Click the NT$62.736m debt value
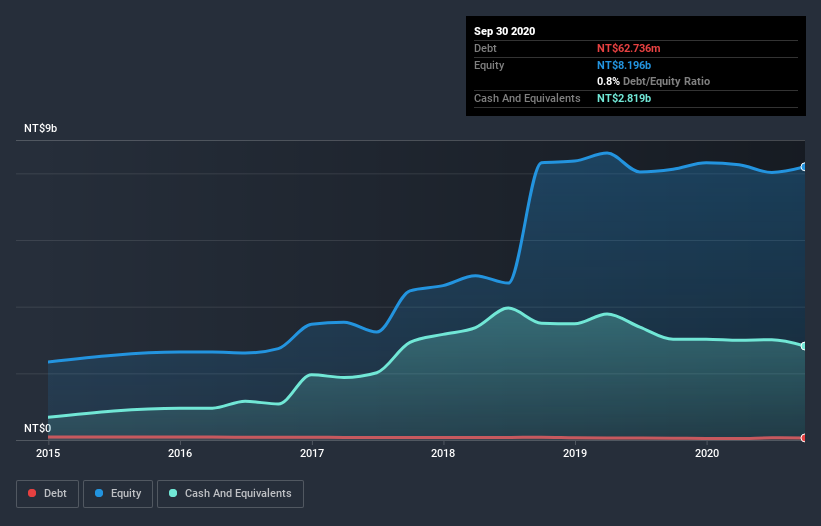Image resolution: width=821 pixels, height=526 pixels. click(x=628, y=48)
